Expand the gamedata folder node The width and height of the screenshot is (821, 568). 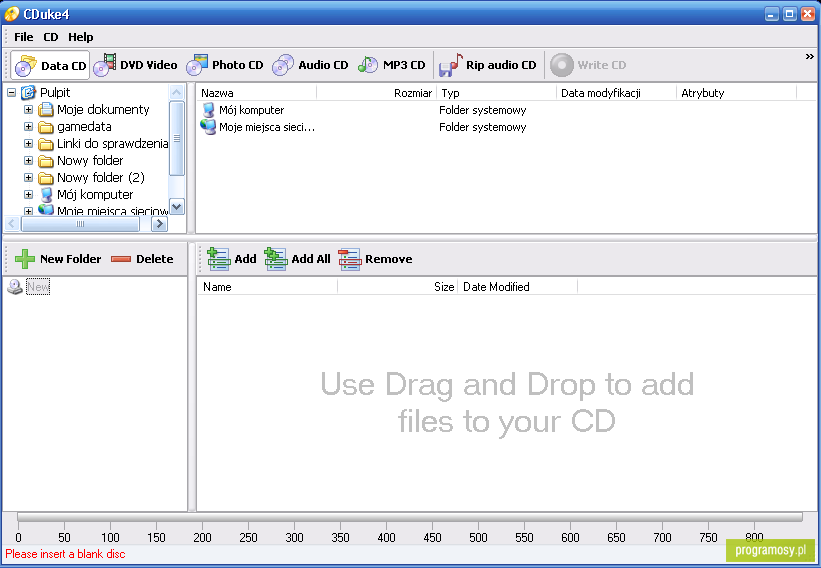coord(28,127)
